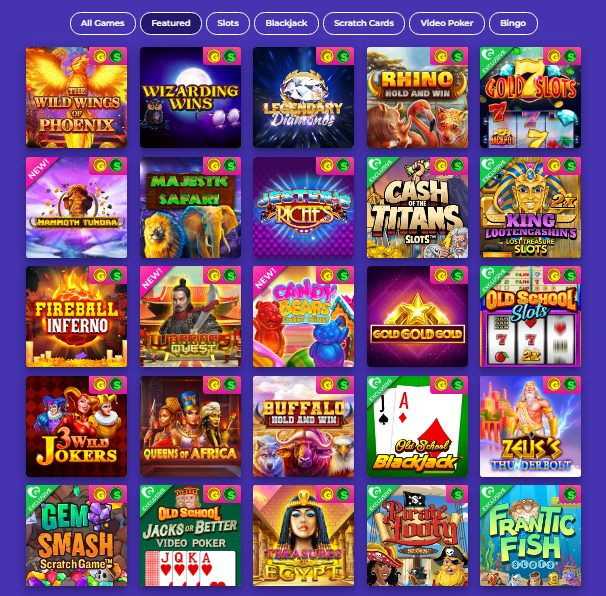Click gold coin icon on Wild Wings of Phoenix
Screen dimensions: 606x596
pyautogui.click(x=100, y=56)
